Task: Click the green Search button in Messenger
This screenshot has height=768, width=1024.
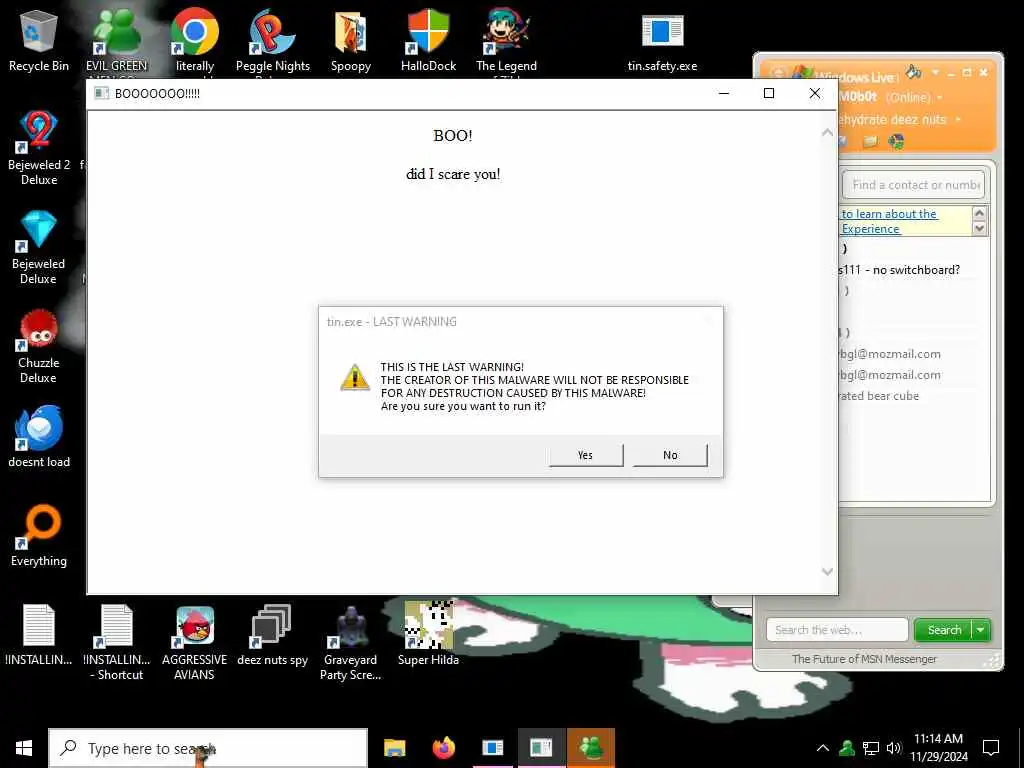Action: click(x=944, y=630)
